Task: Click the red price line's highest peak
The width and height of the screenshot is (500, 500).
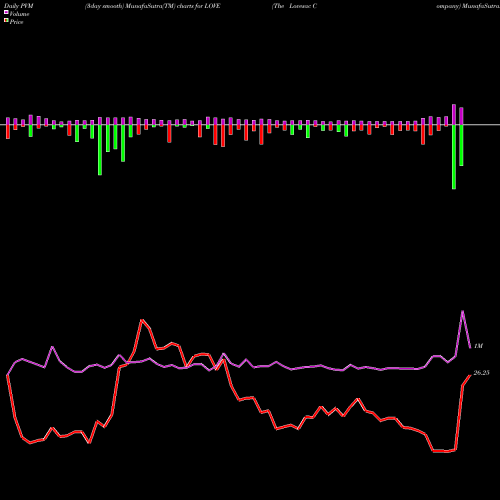Action: 142,320
